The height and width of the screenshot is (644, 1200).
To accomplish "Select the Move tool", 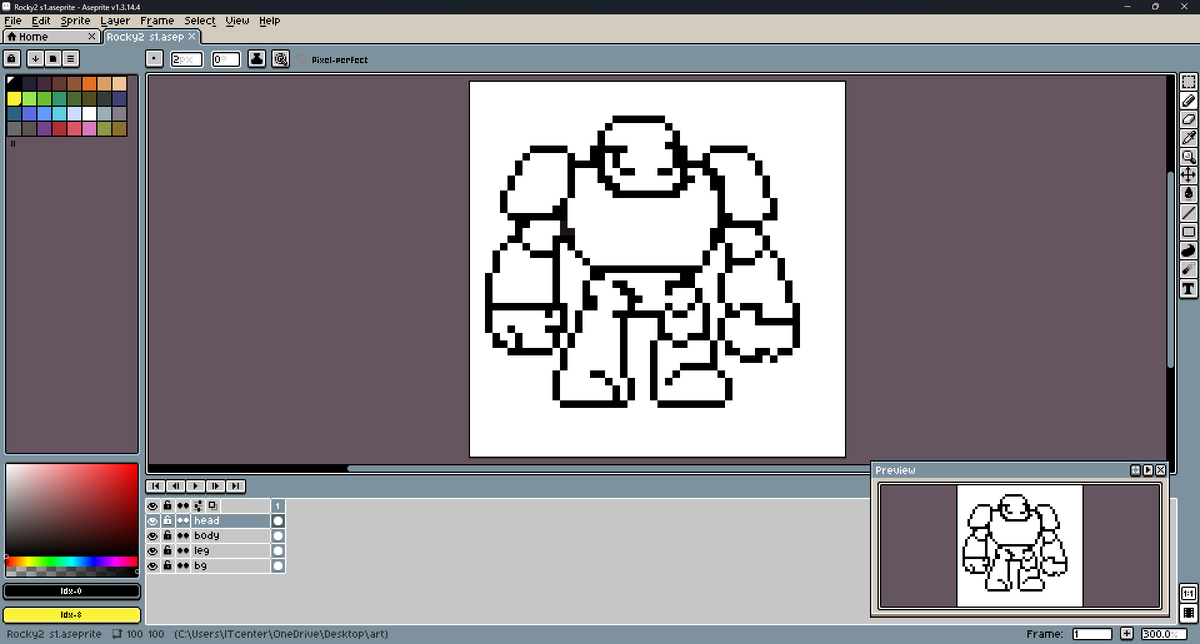I will click(x=1189, y=175).
